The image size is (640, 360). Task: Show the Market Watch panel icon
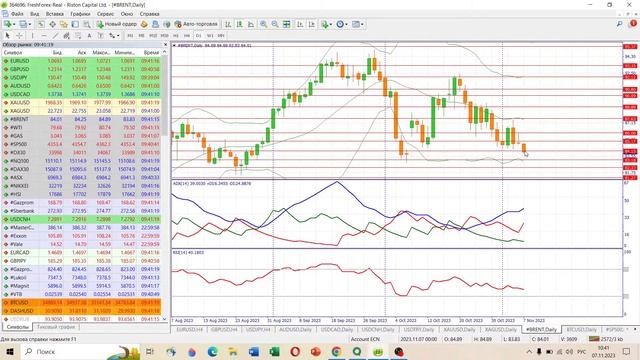point(41,24)
